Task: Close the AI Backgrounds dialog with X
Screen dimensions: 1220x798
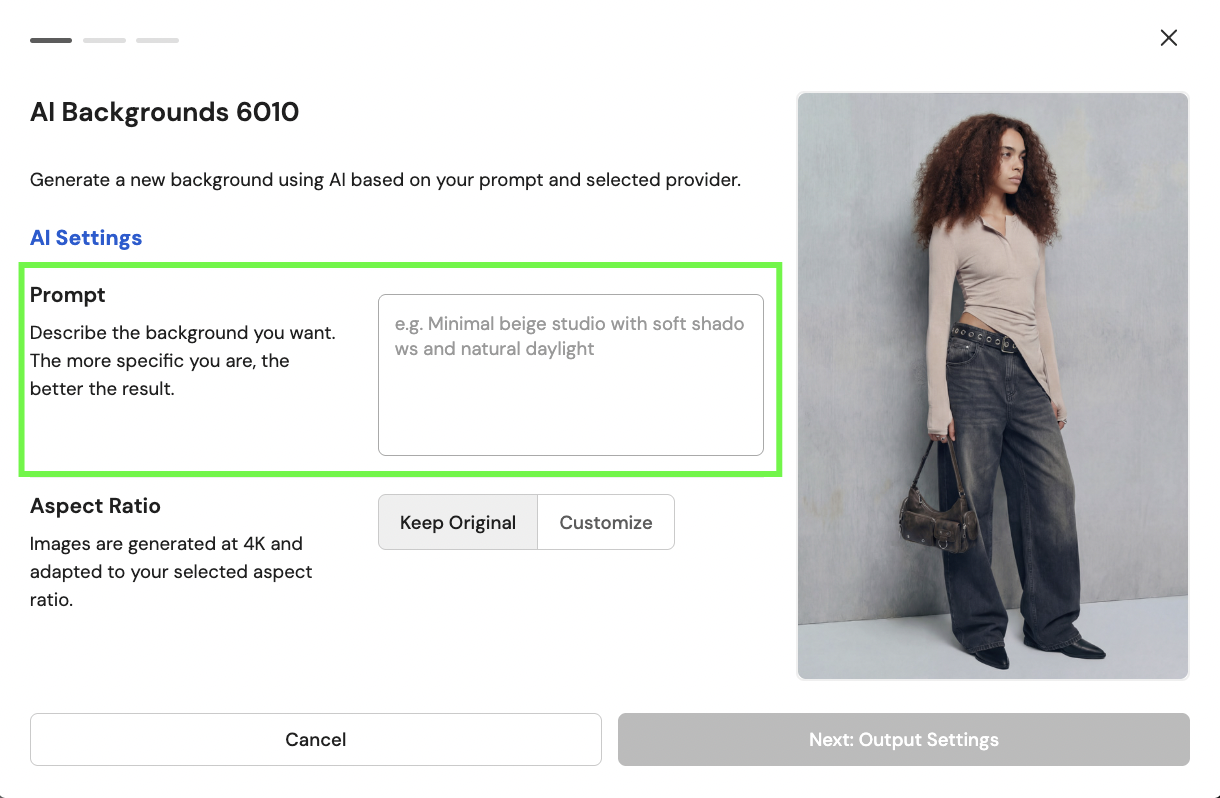Action: (x=1168, y=38)
